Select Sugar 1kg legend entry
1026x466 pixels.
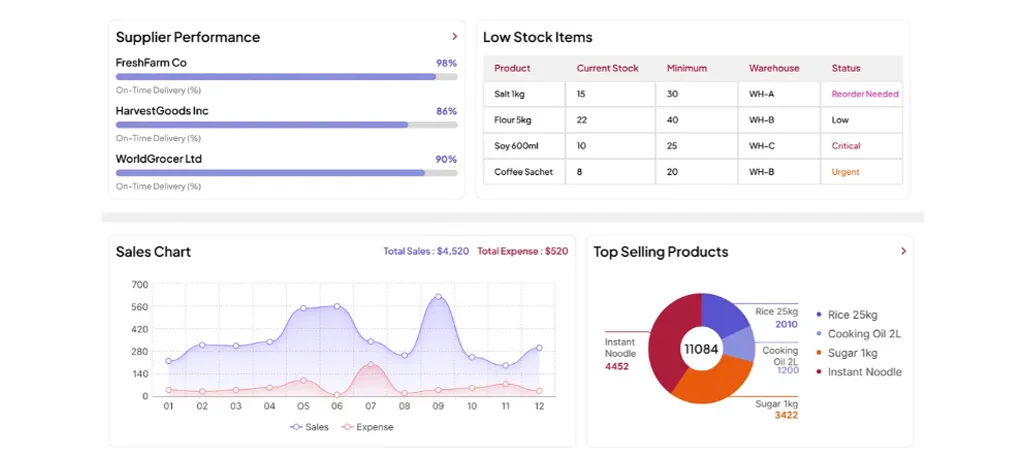(847, 353)
